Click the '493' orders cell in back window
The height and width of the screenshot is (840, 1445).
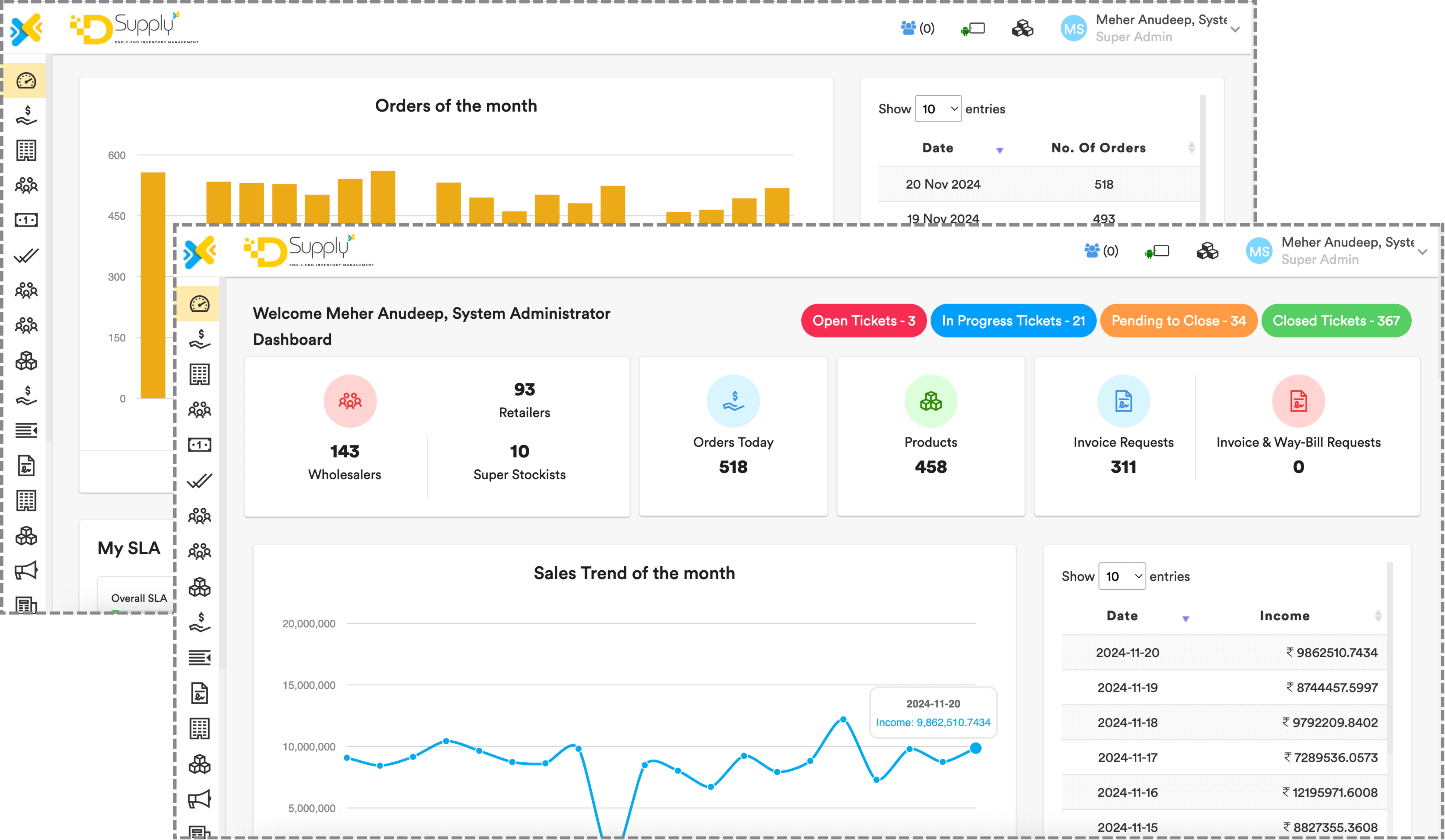click(1103, 218)
